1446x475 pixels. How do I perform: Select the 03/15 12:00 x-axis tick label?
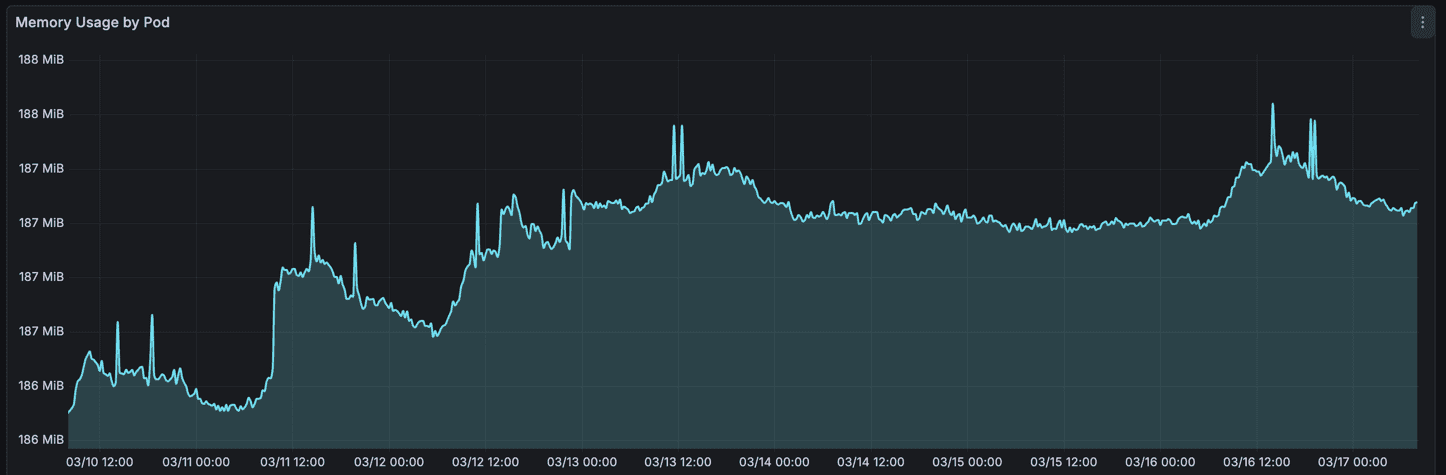tap(1063, 462)
